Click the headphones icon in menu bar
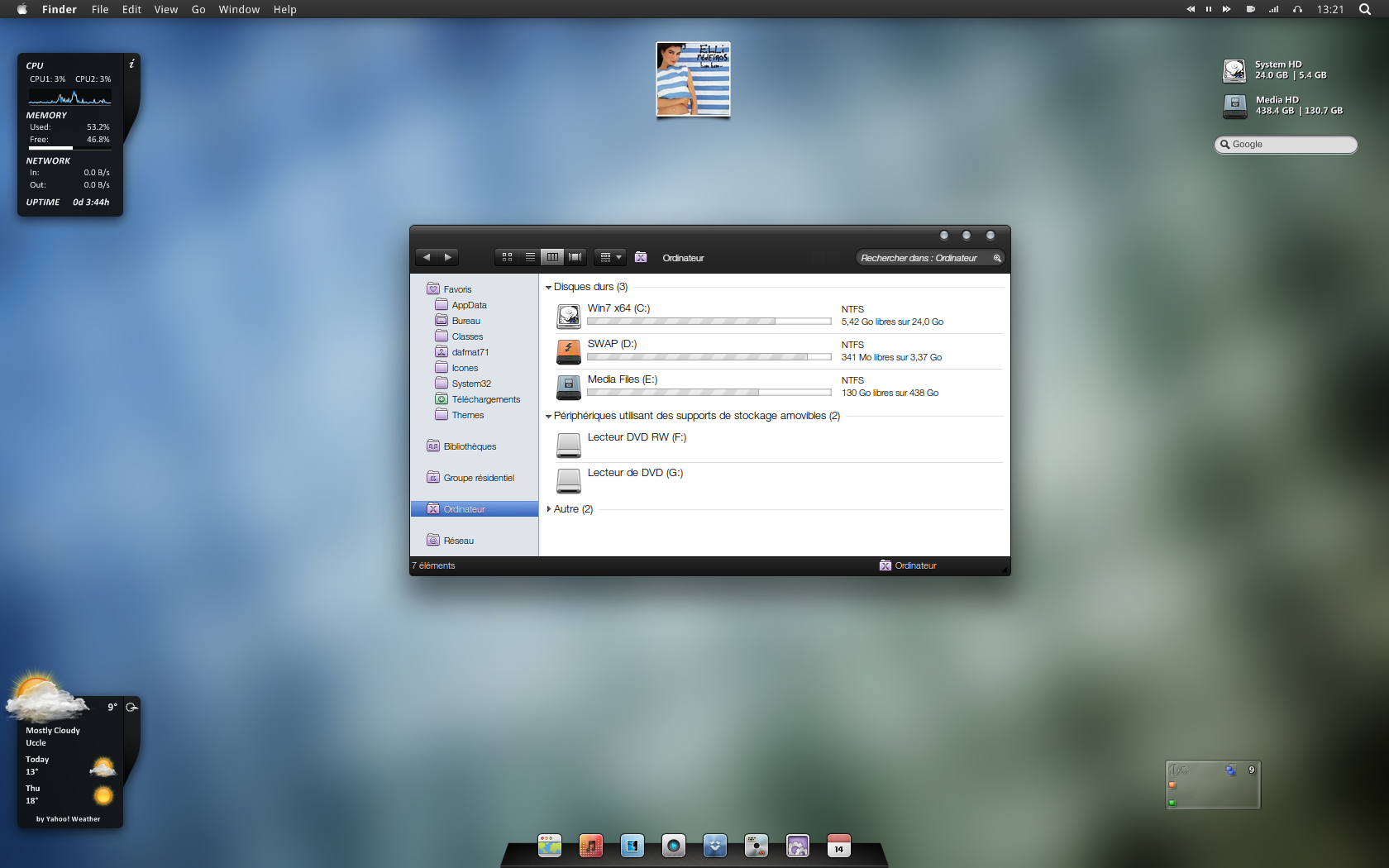The image size is (1389, 868). [x=1297, y=9]
